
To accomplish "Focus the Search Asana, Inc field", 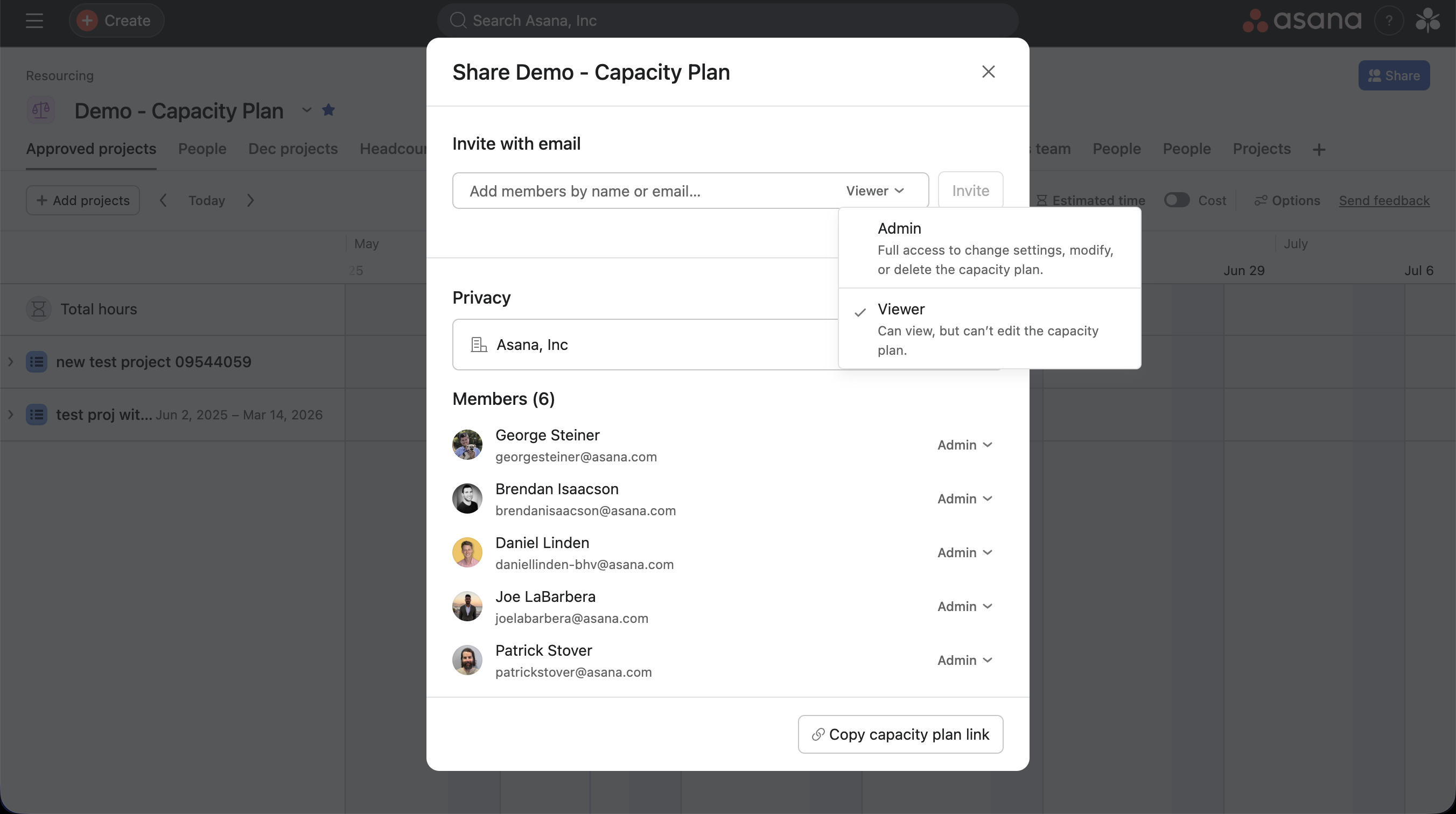I will coord(727,21).
